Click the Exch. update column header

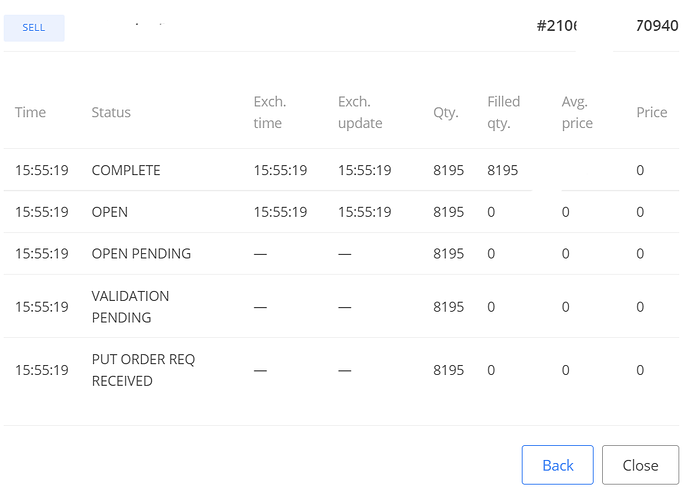tap(360, 112)
